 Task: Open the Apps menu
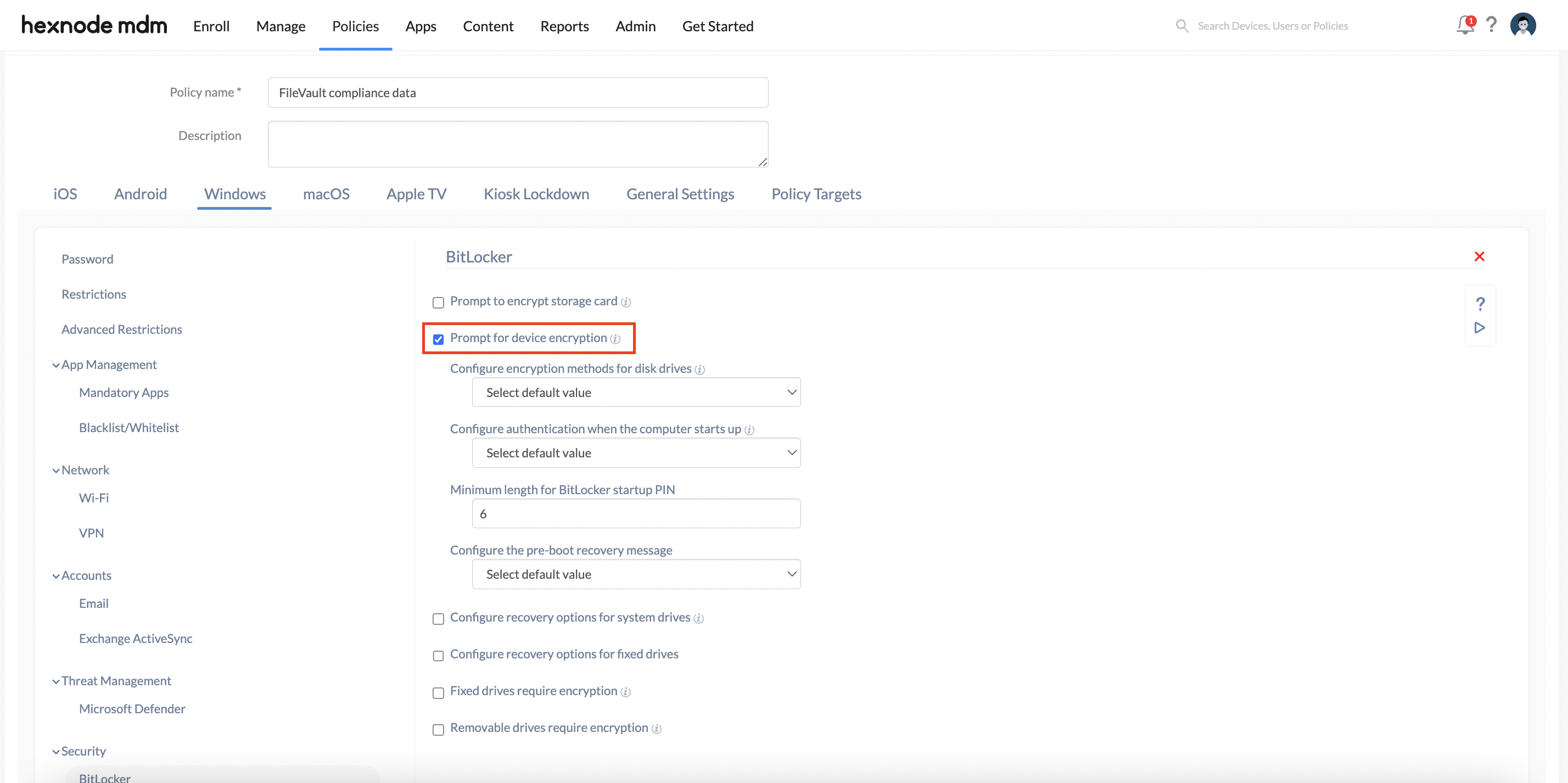coord(421,26)
